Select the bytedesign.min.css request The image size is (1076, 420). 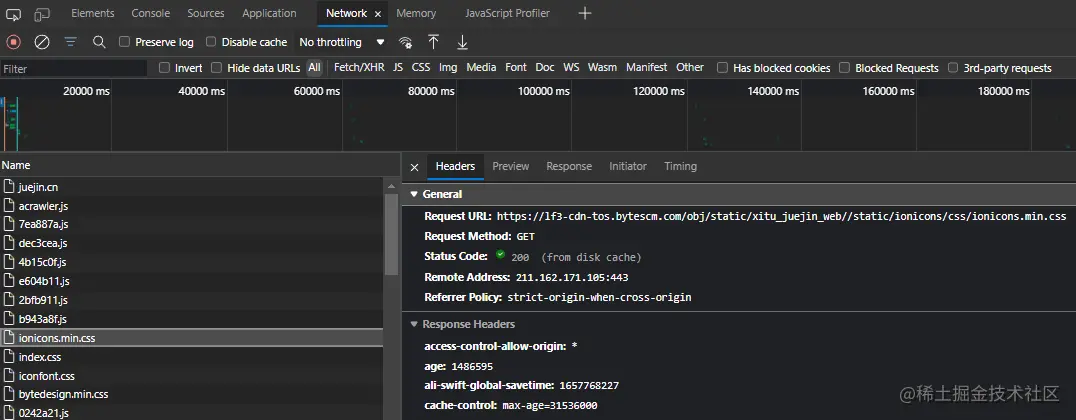[191, 395]
